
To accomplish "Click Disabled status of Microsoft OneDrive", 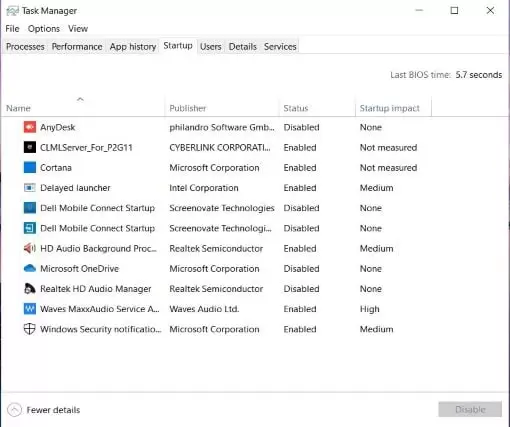I will tap(301, 269).
